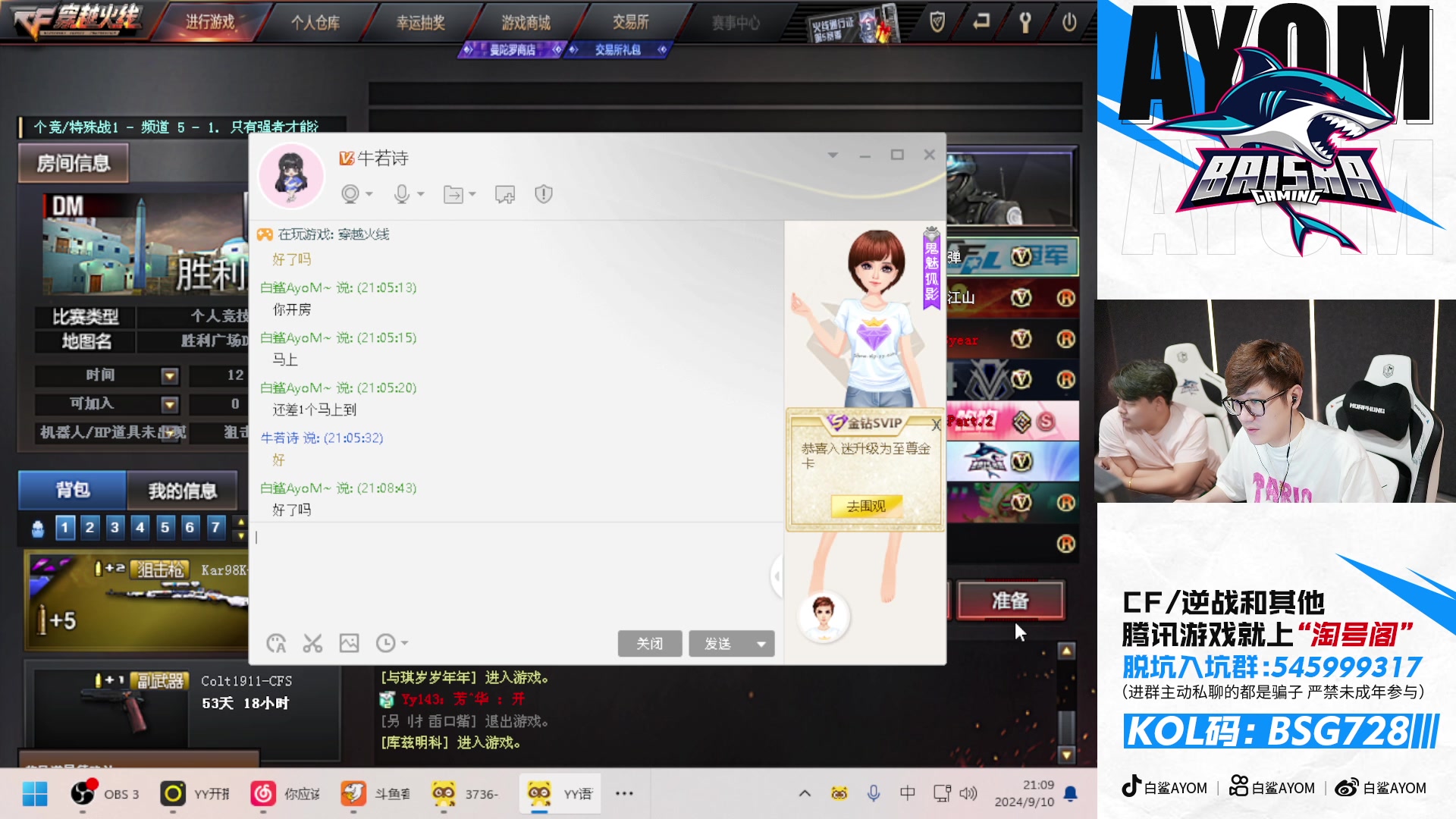Select backpack slot 7
The height and width of the screenshot is (819, 1456).
[x=216, y=527]
